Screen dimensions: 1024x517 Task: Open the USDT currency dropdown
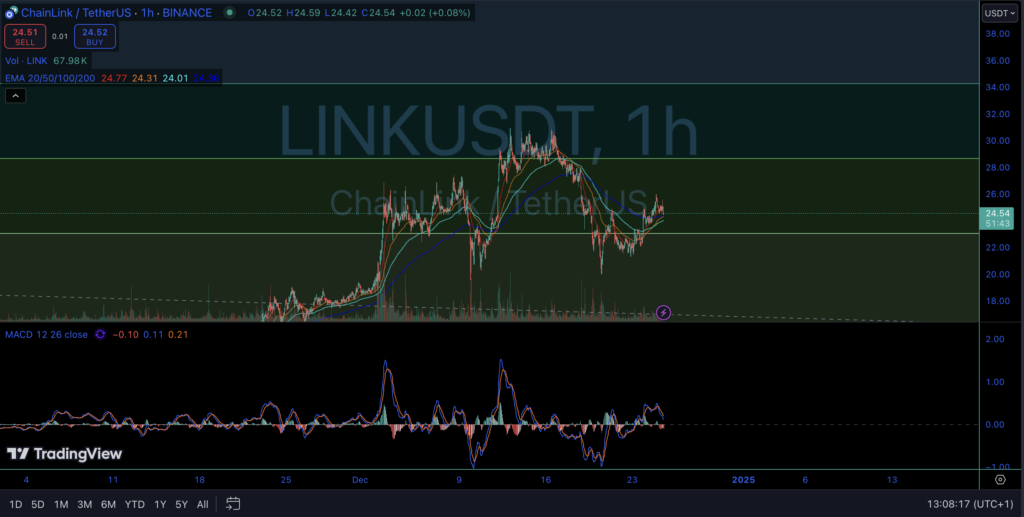[1000, 13]
